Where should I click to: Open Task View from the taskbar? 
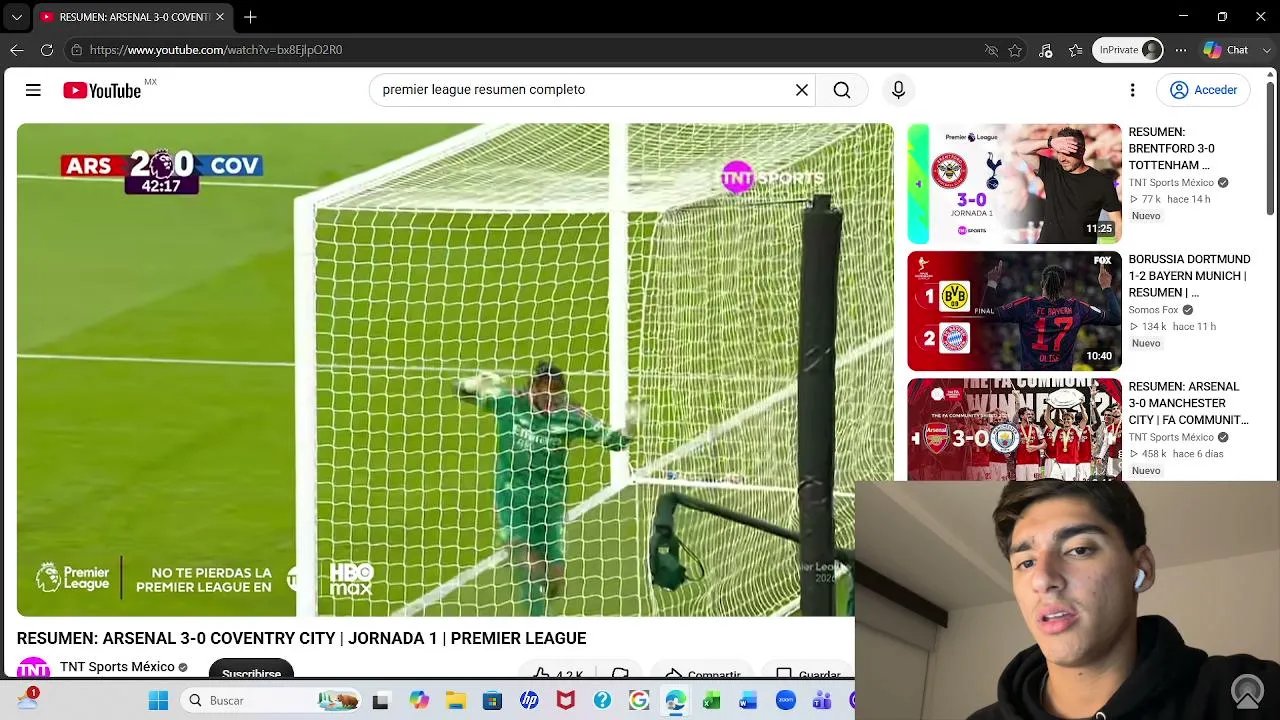380,701
